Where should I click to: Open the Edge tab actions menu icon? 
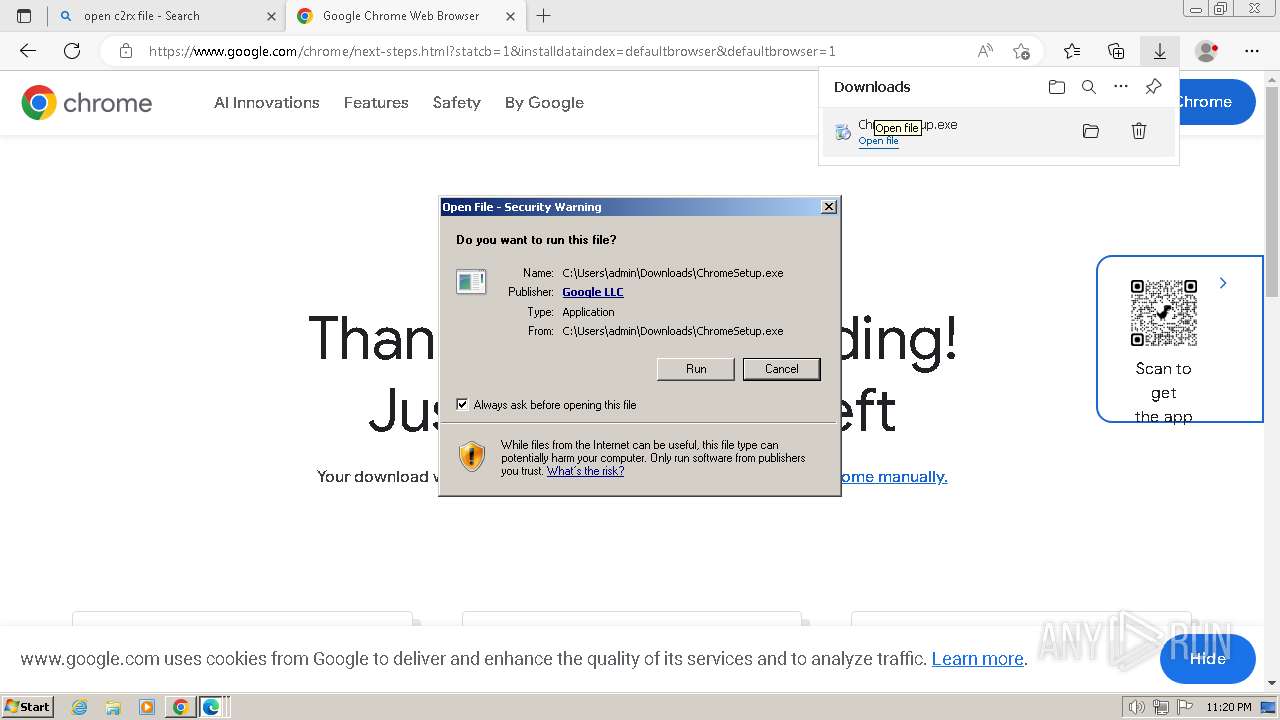coord(24,16)
